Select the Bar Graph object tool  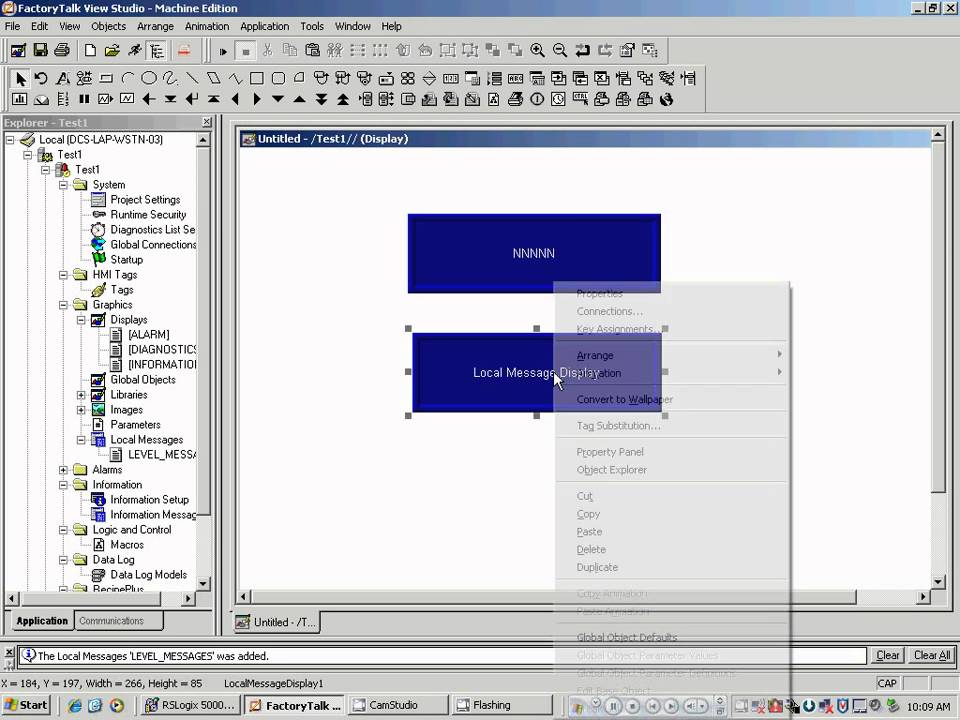pyautogui.click(x=20, y=99)
